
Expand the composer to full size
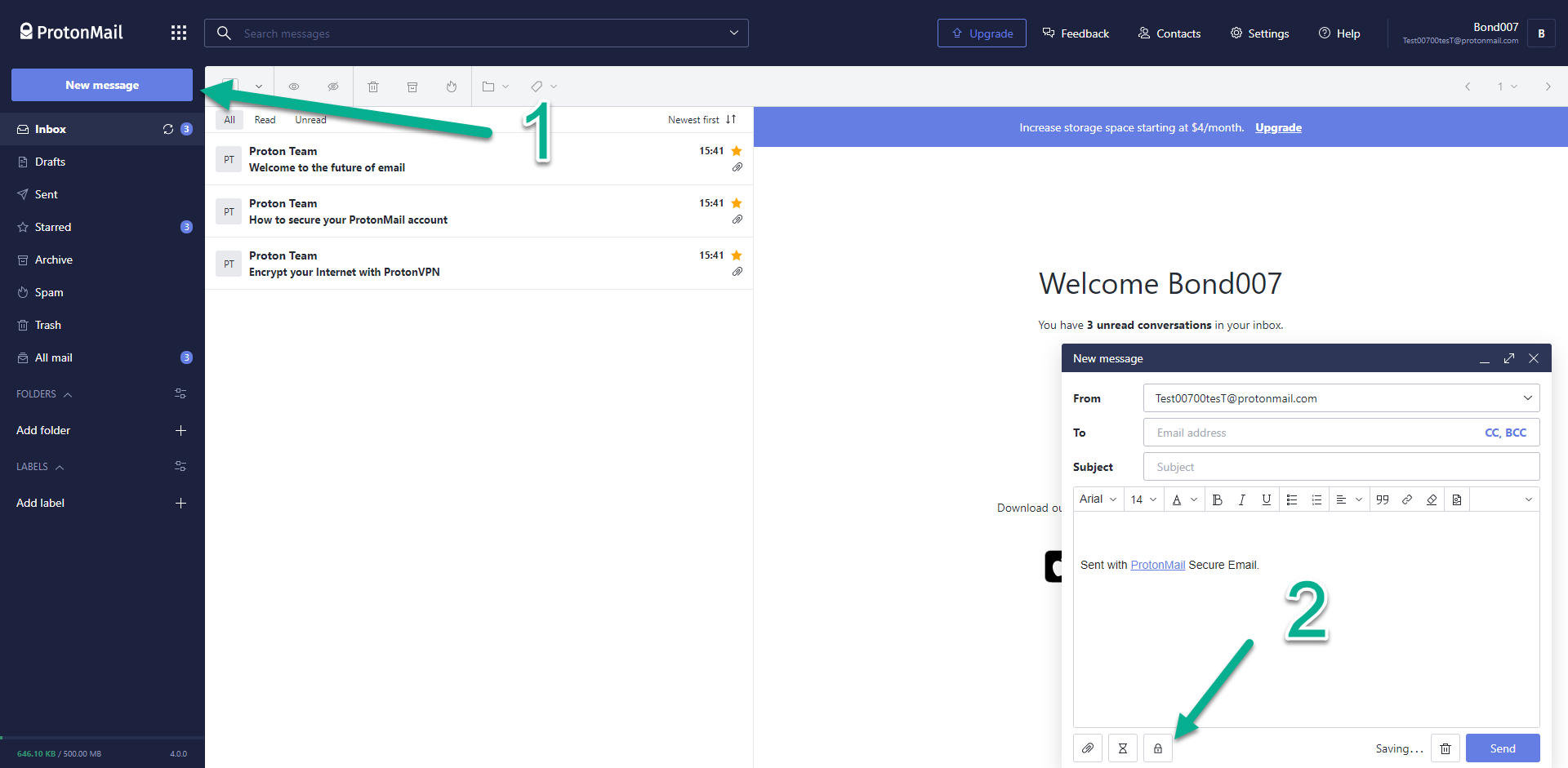1509,358
